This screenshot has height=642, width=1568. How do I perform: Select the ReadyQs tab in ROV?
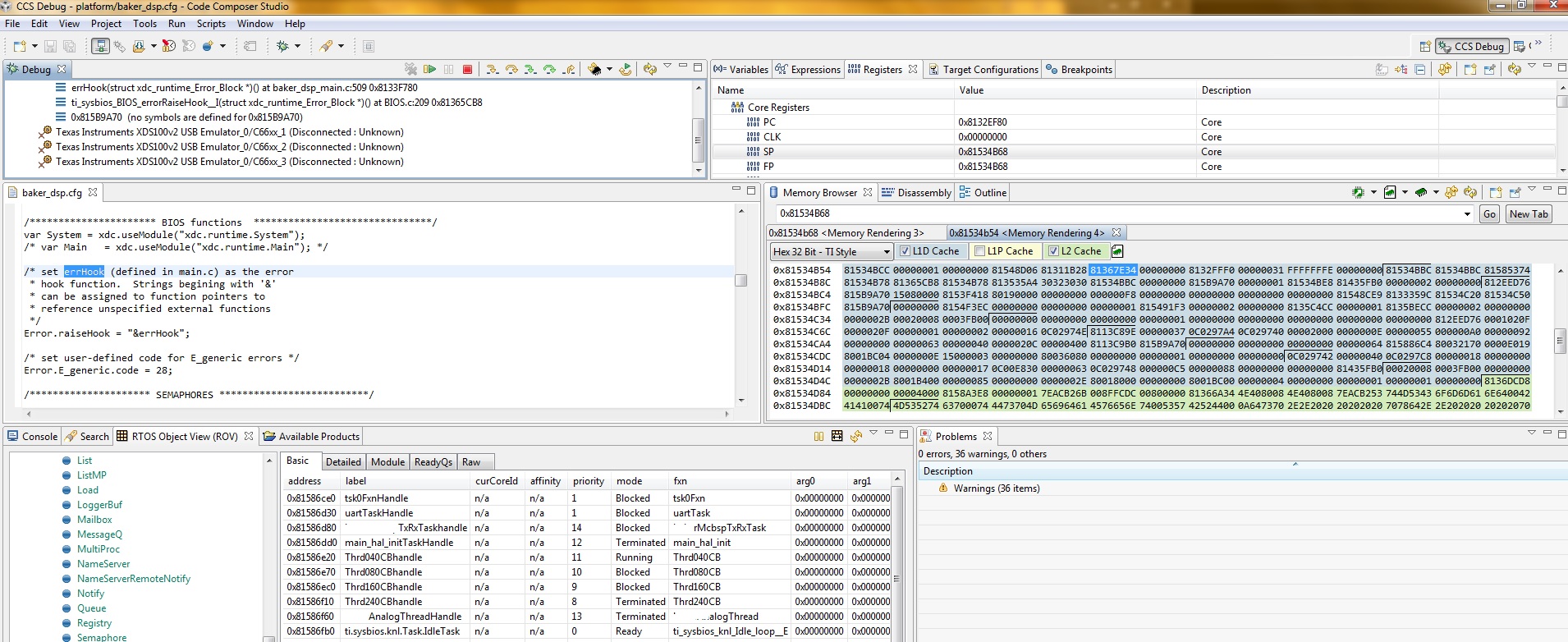433,461
